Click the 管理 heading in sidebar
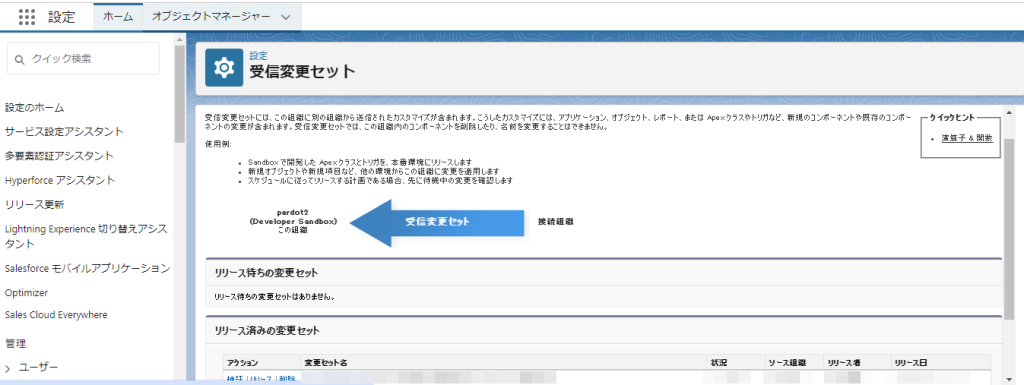Screen dimensions: 1024x385 click(15, 343)
